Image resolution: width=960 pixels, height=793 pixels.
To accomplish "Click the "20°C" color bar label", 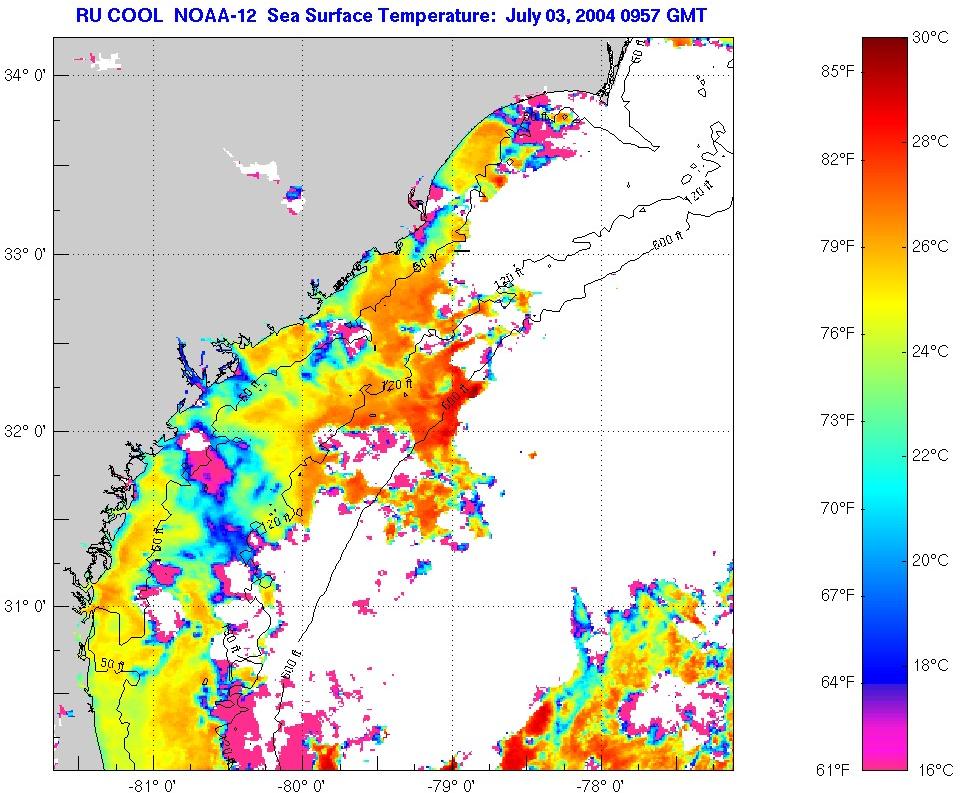I will (x=930, y=560).
